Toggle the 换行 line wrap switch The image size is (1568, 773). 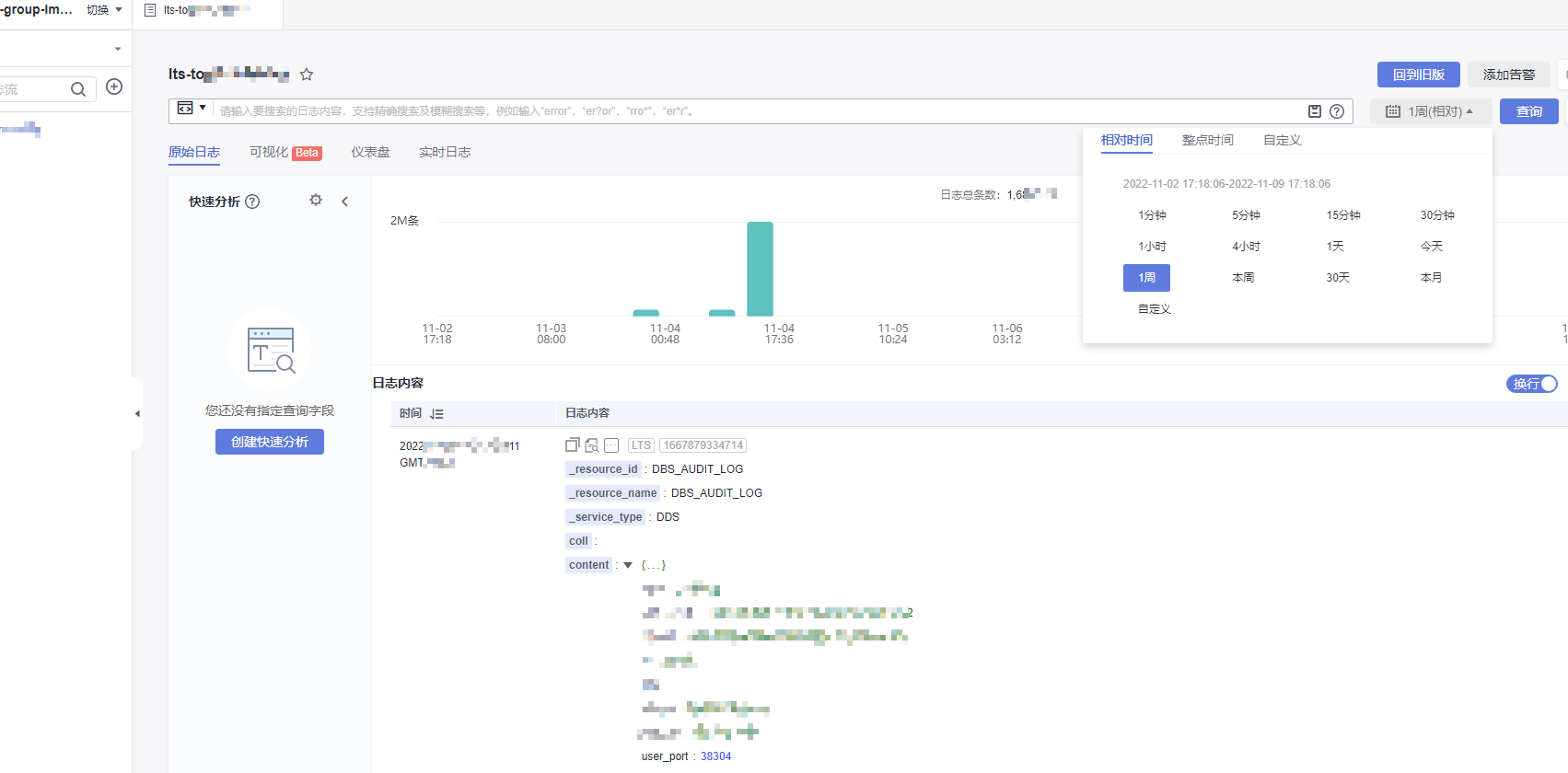[1531, 384]
